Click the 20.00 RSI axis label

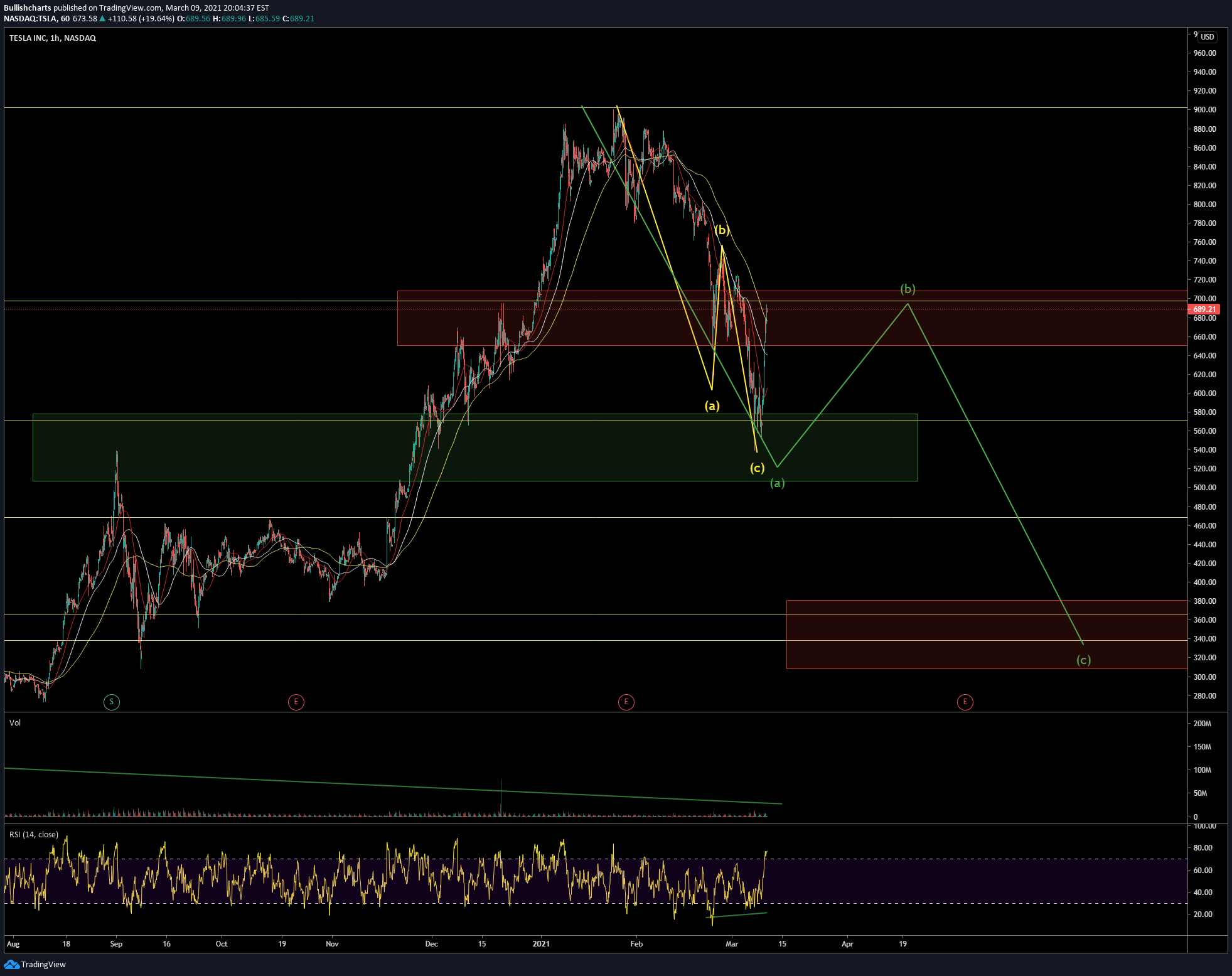tap(1203, 914)
